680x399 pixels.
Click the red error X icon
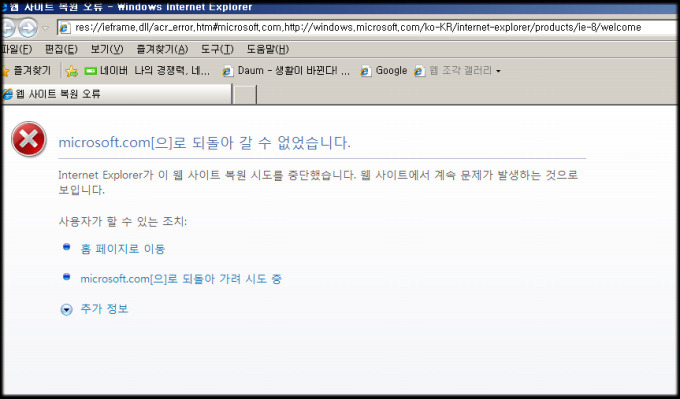[29, 139]
